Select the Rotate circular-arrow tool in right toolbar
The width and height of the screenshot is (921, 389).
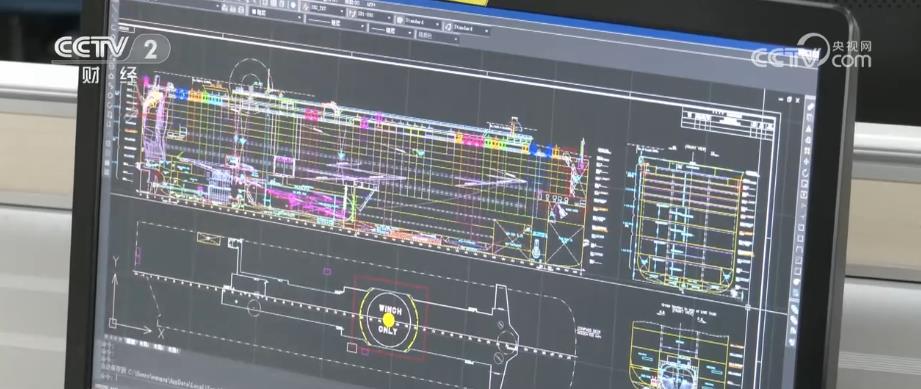[805, 173]
